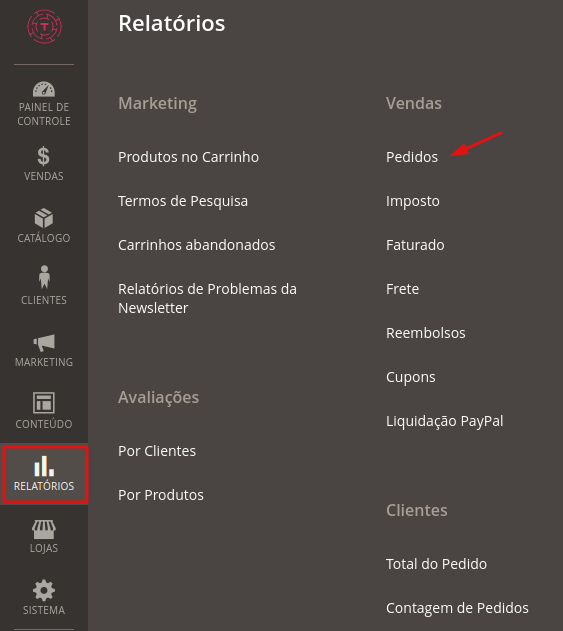Viewport: 563px width, 631px height.
Task: Open the Clientes person icon
Action: (x=44, y=277)
